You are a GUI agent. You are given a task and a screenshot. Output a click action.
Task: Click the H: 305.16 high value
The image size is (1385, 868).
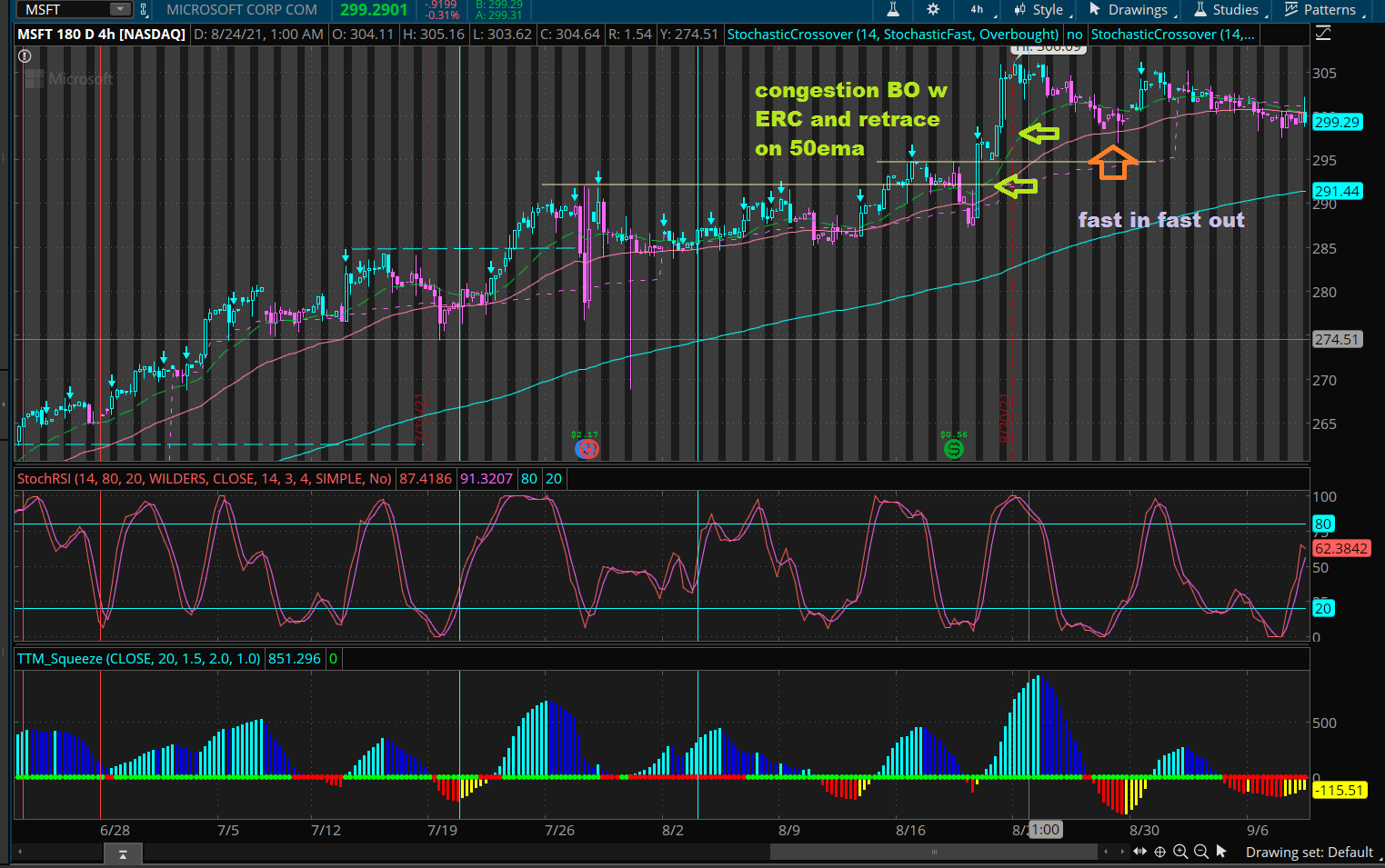pos(434,34)
